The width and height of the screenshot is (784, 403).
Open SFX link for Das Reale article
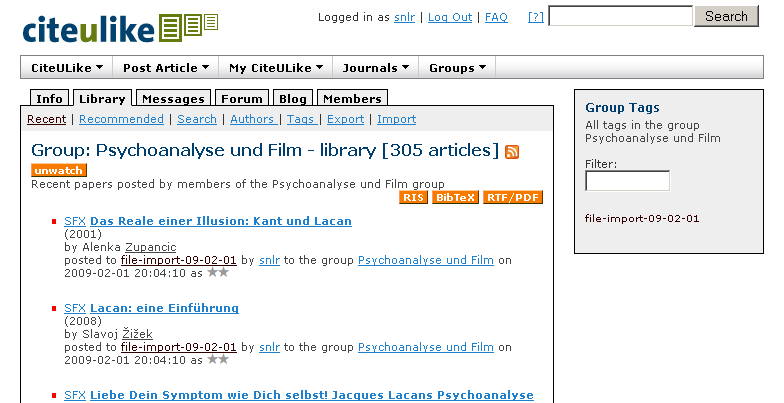(75, 221)
